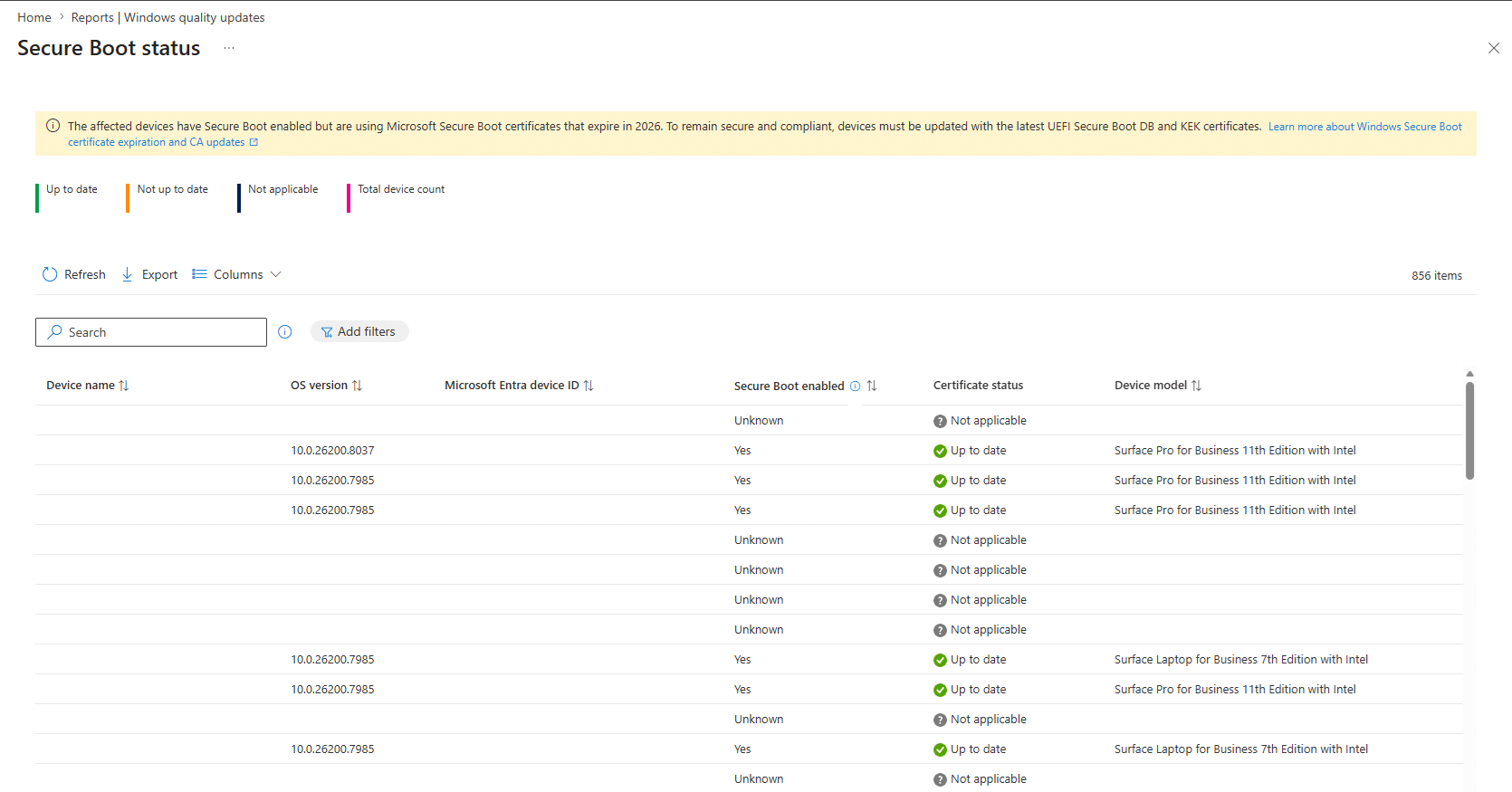Click info icon next to Search box
Viewport: 1512px width, 792px height.
285,332
